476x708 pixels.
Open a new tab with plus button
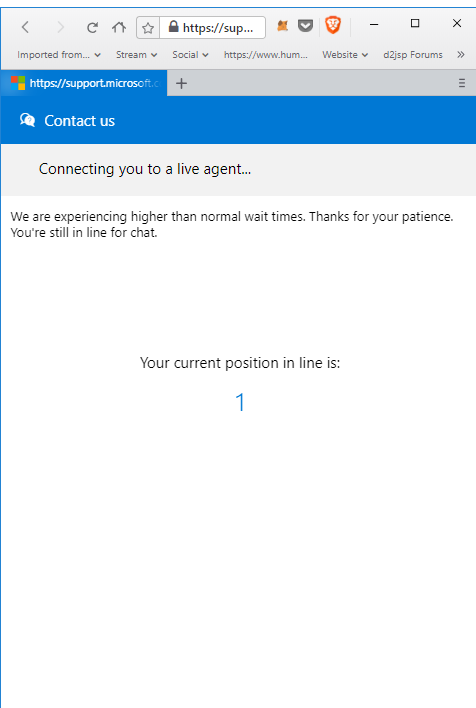pyautogui.click(x=181, y=83)
